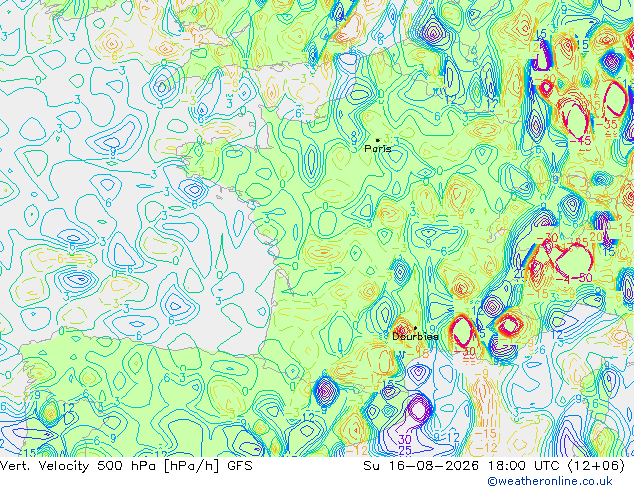634x490 pixels.
Task: Click the black dot marking Paris
Action: click(x=378, y=140)
